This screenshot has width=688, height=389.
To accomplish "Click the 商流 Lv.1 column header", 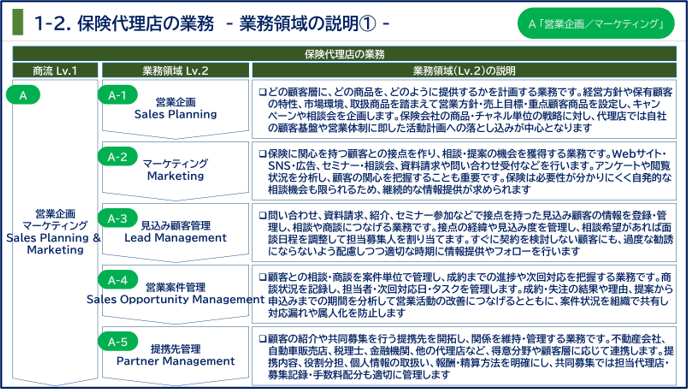I will (55, 71).
